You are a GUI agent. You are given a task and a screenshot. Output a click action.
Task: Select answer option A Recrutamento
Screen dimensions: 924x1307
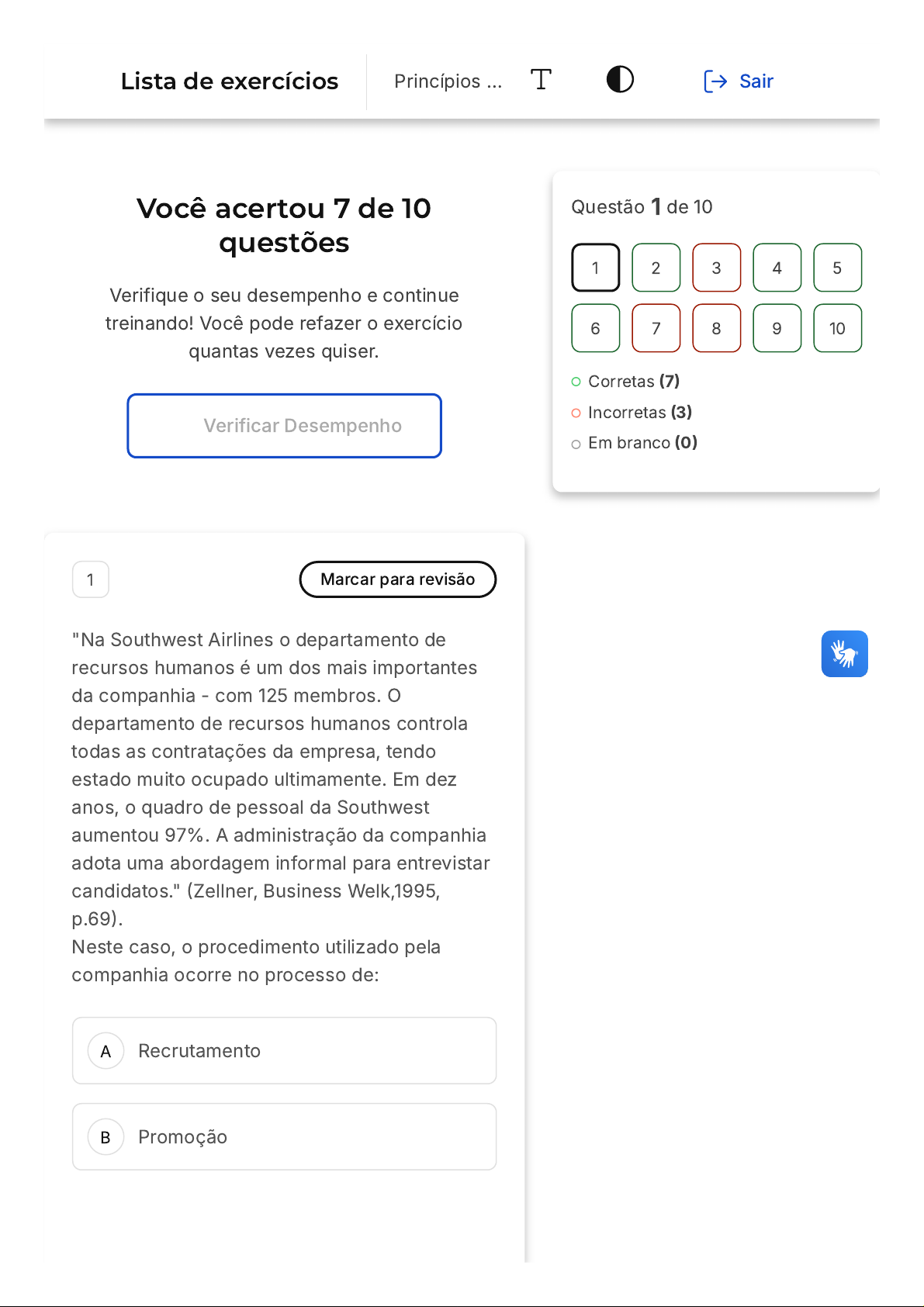[284, 1051]
